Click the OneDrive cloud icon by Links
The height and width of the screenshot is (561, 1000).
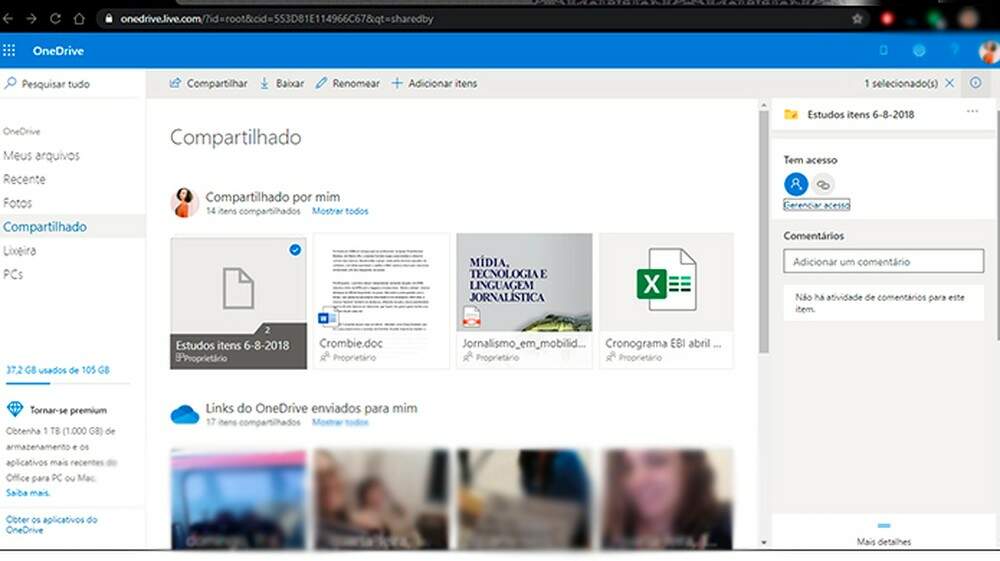[185, 414]
